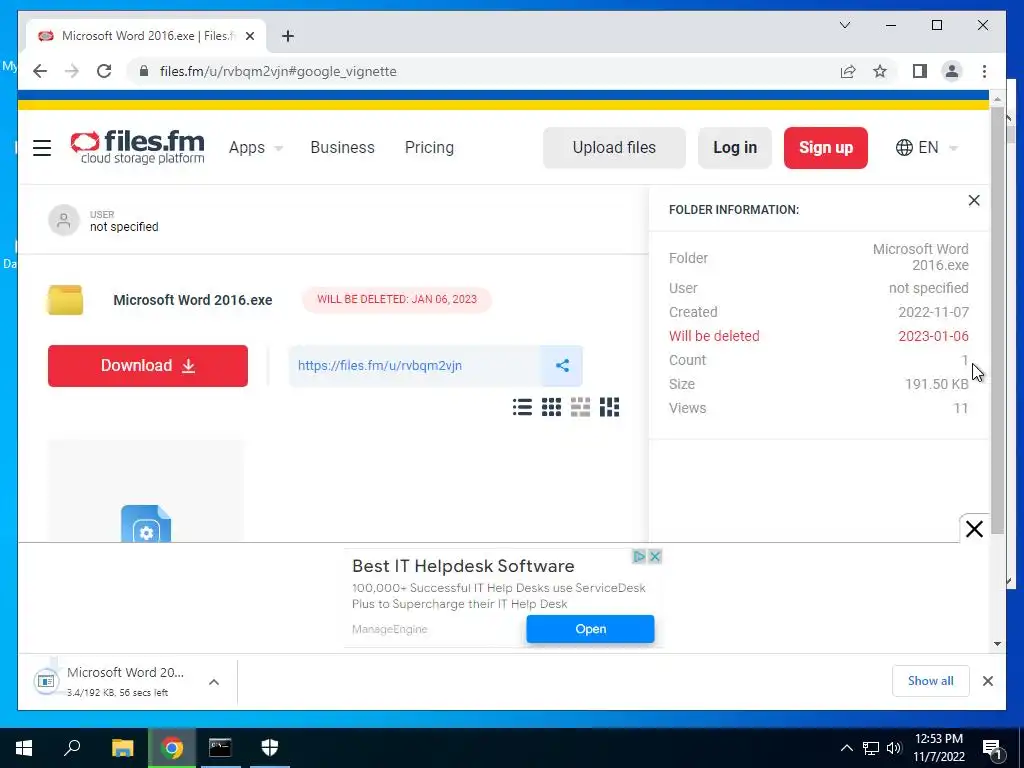View site lock information icon

tap(144, 71)
